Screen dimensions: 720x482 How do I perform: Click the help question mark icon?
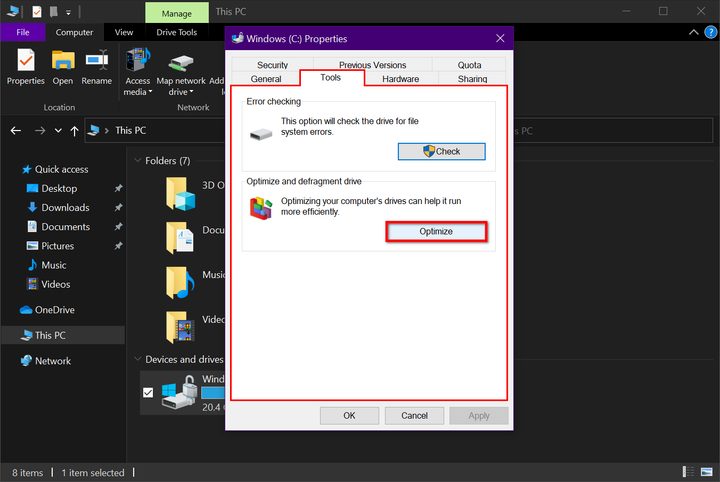[710, 32]
